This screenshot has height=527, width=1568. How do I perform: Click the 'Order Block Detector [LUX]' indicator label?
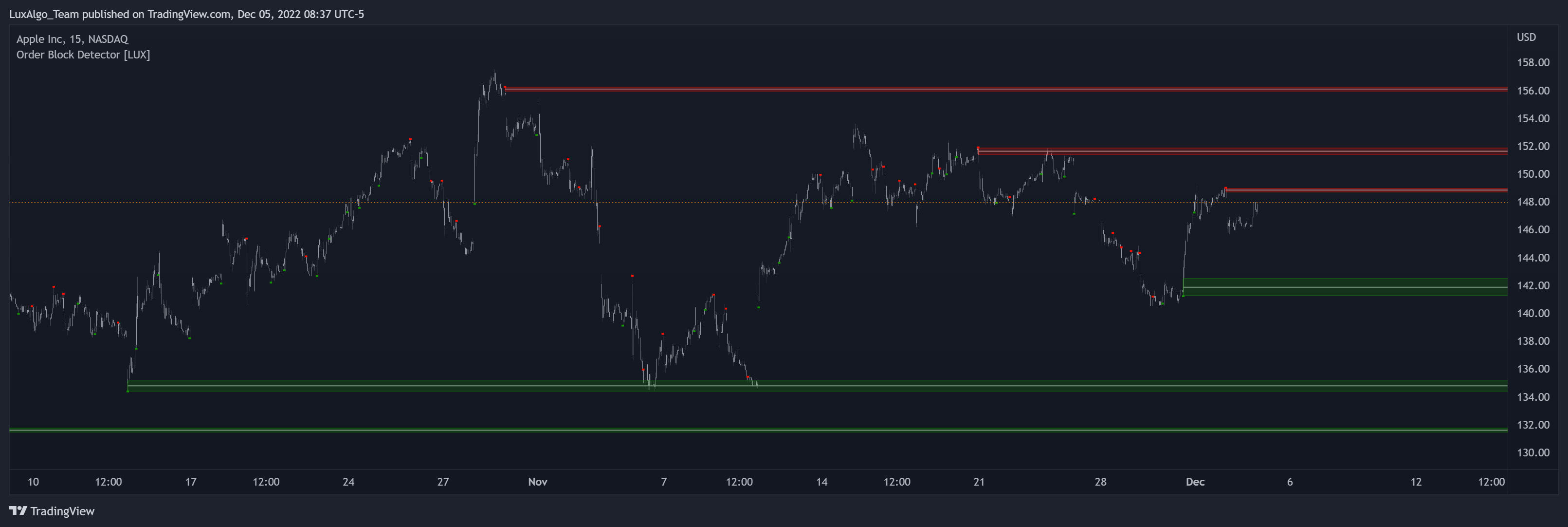[x=83, y=55]
